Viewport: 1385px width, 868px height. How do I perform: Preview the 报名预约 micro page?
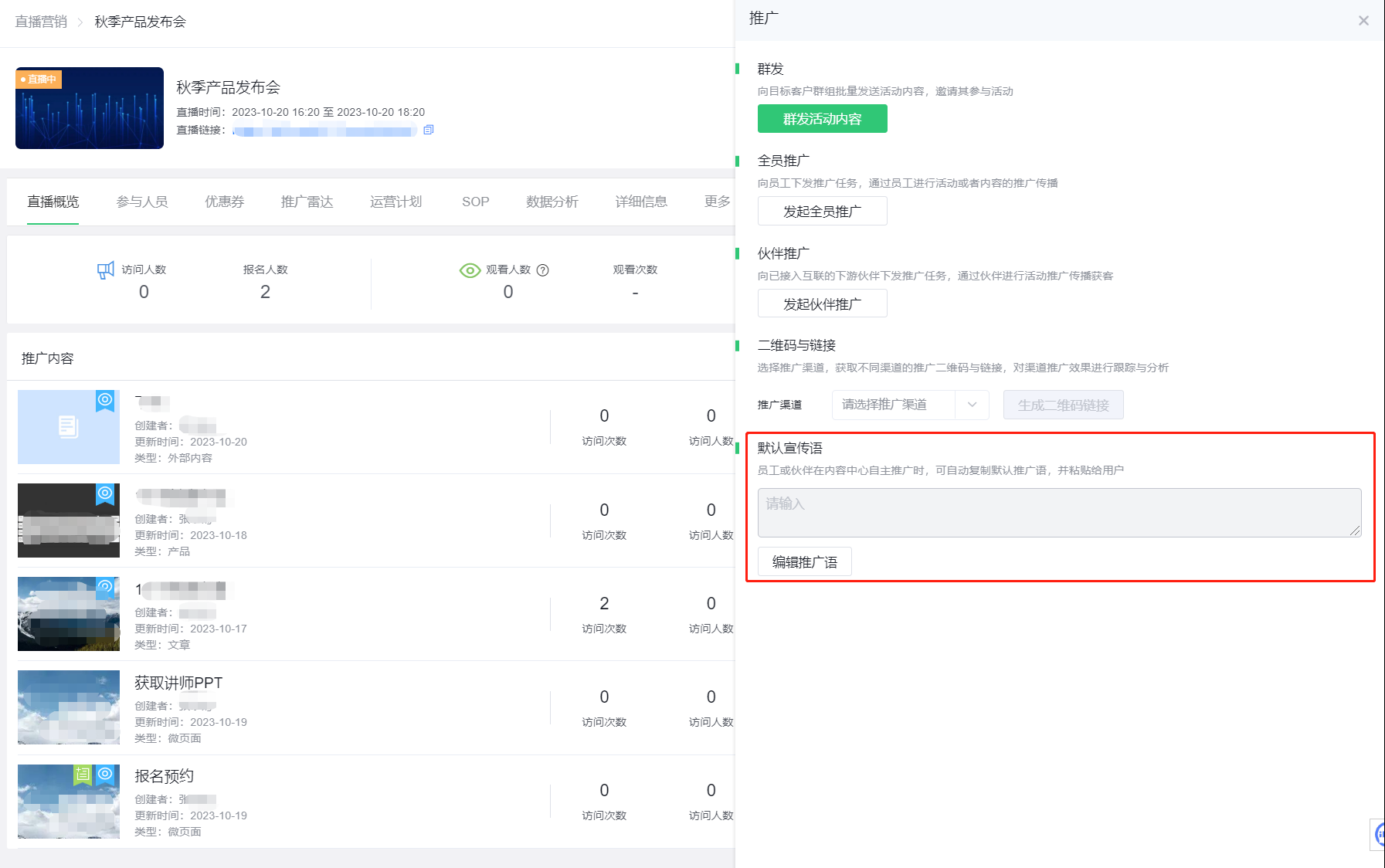(105, 774)
